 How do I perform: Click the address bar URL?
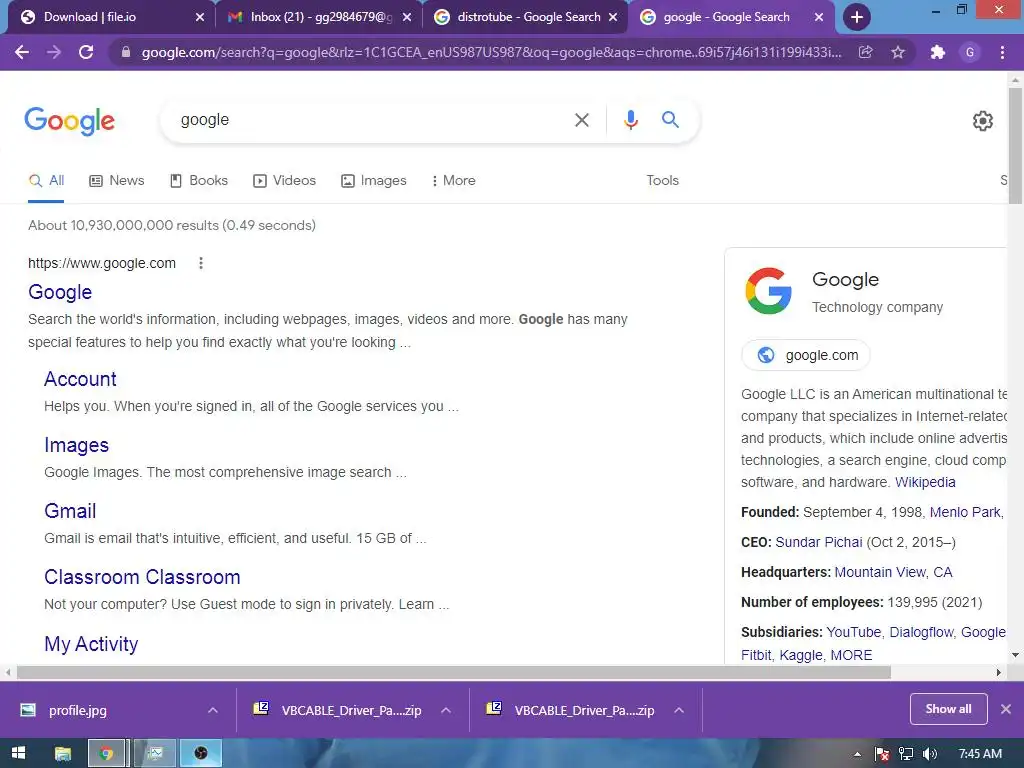coord(491,52)
